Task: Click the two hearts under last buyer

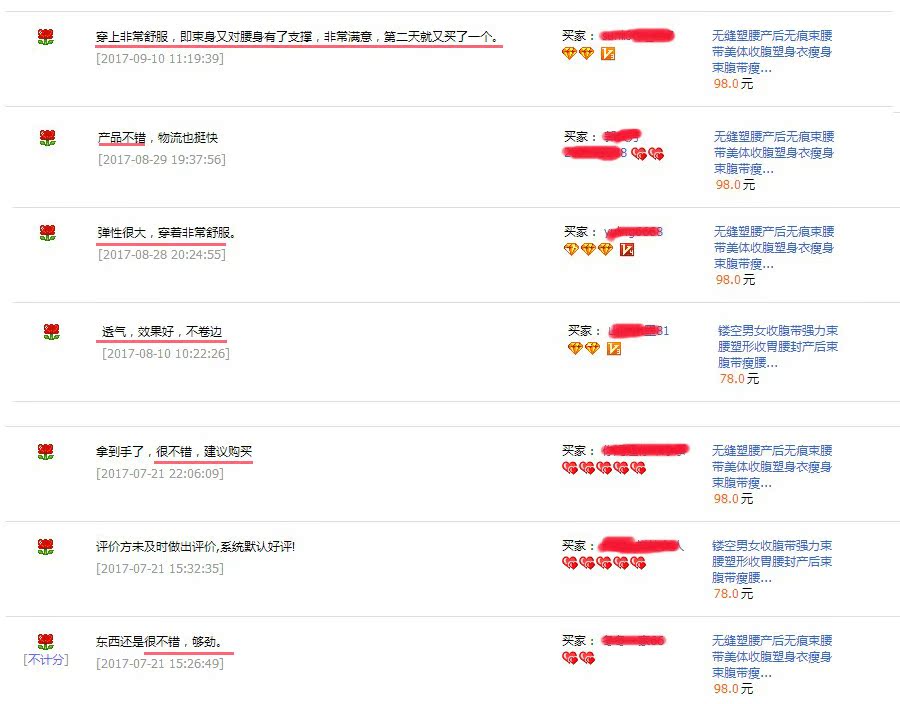Action: pyautogui.click(x=579, y=658)
